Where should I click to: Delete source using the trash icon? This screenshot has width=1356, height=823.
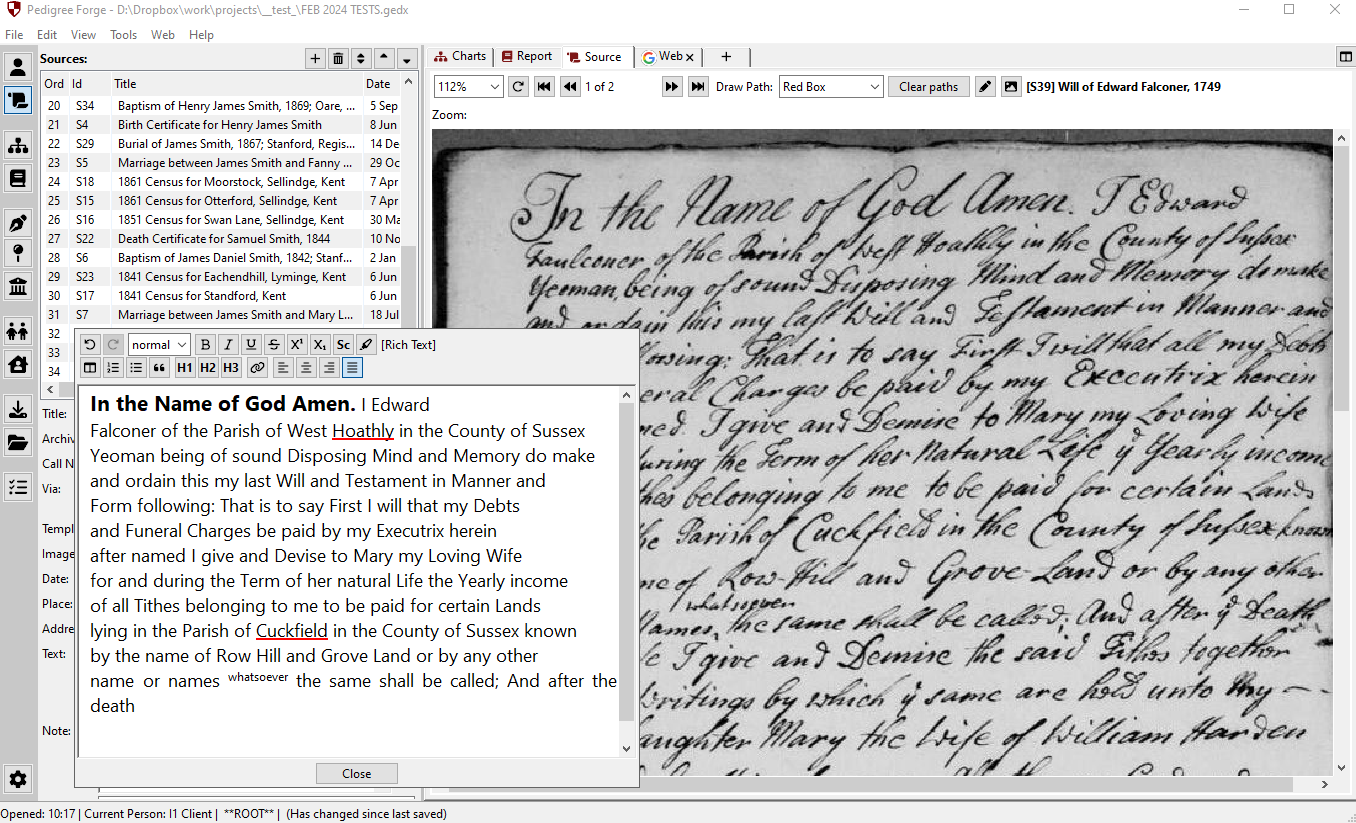(338, 59)
